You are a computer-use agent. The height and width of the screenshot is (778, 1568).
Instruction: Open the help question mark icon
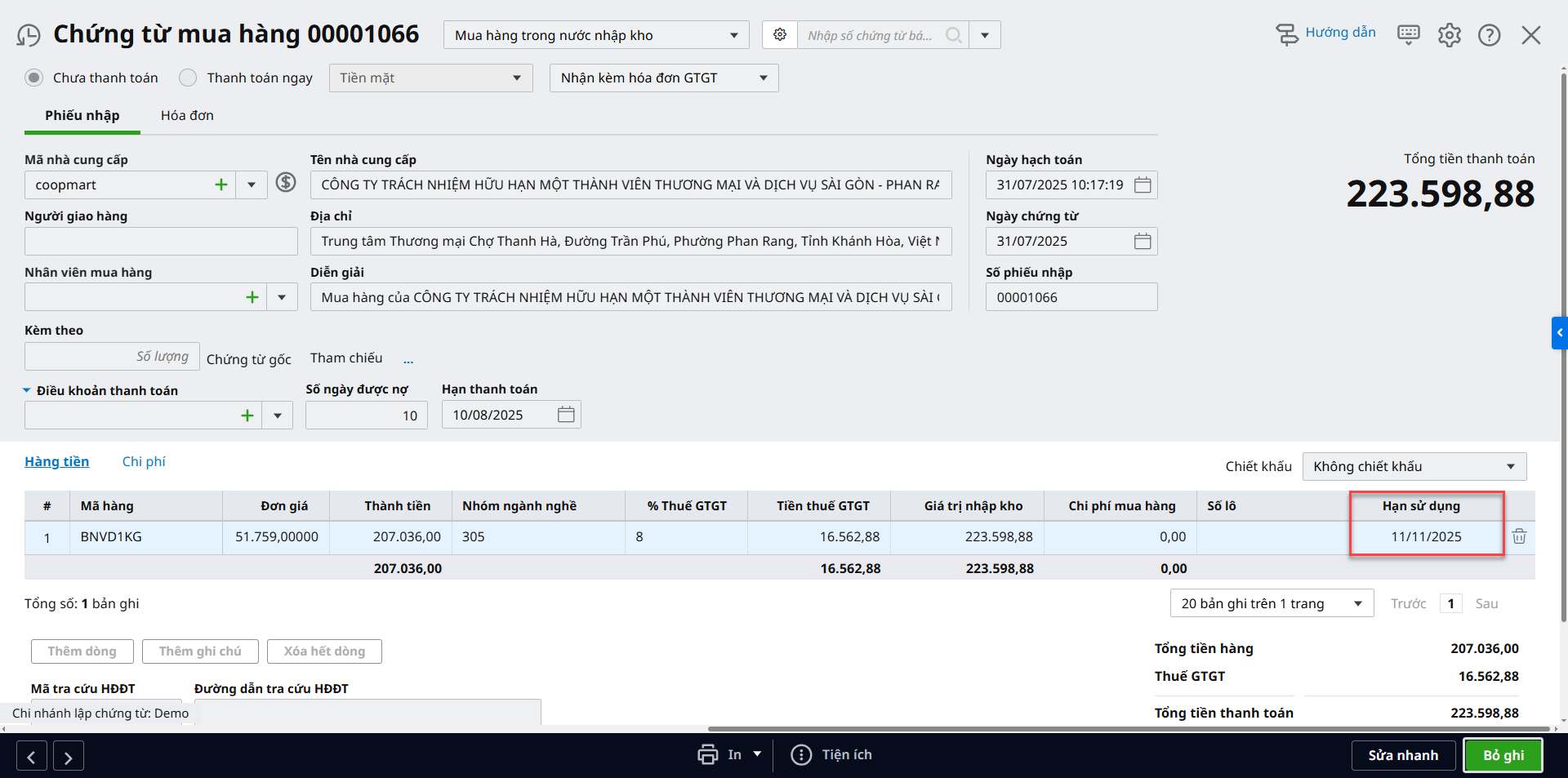[x=1489, y=35]
